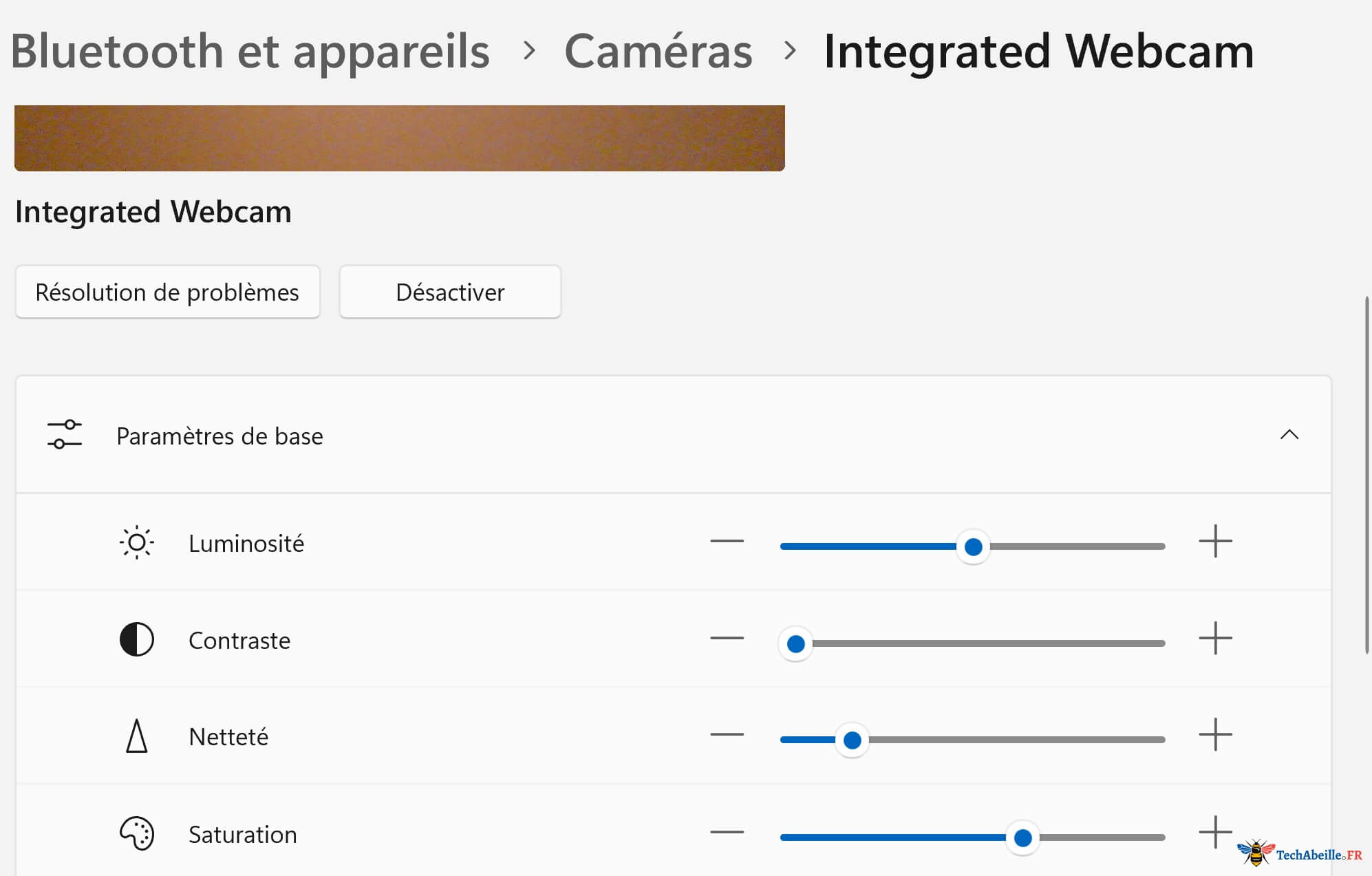Click the Paramètres de base sliders icon
The width and height of the screenshot is (1372, 876).
(x=65, y=435)
